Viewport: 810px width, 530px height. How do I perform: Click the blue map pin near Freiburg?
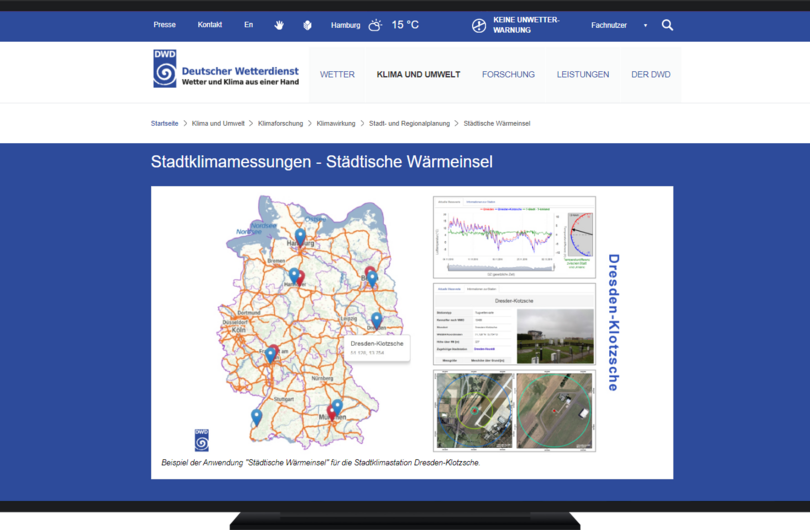[256, 416]
